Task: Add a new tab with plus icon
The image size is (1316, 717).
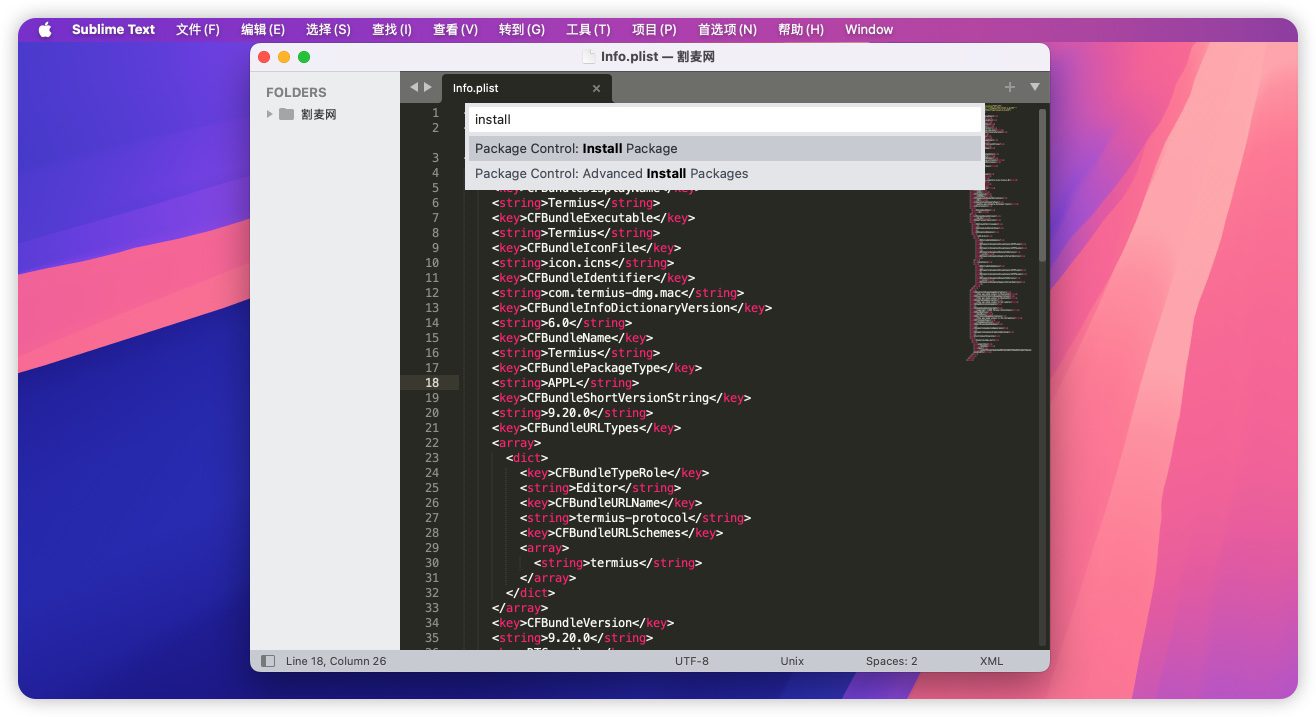Action: coord(1010,88)
